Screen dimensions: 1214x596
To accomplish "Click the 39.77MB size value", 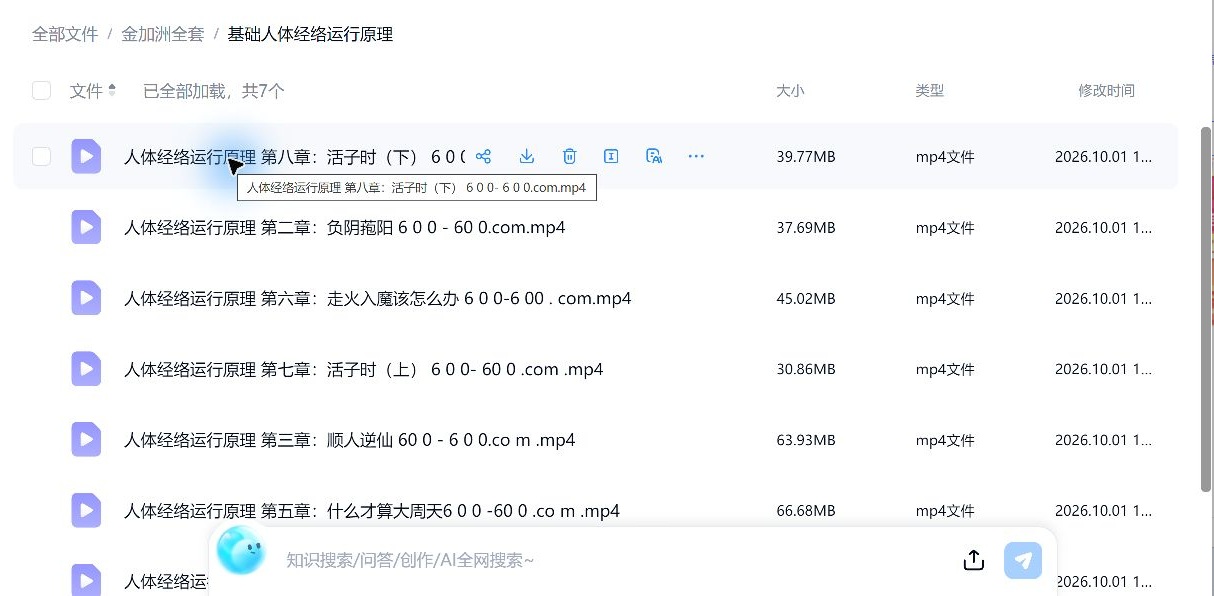I will [x=806, y=157].
